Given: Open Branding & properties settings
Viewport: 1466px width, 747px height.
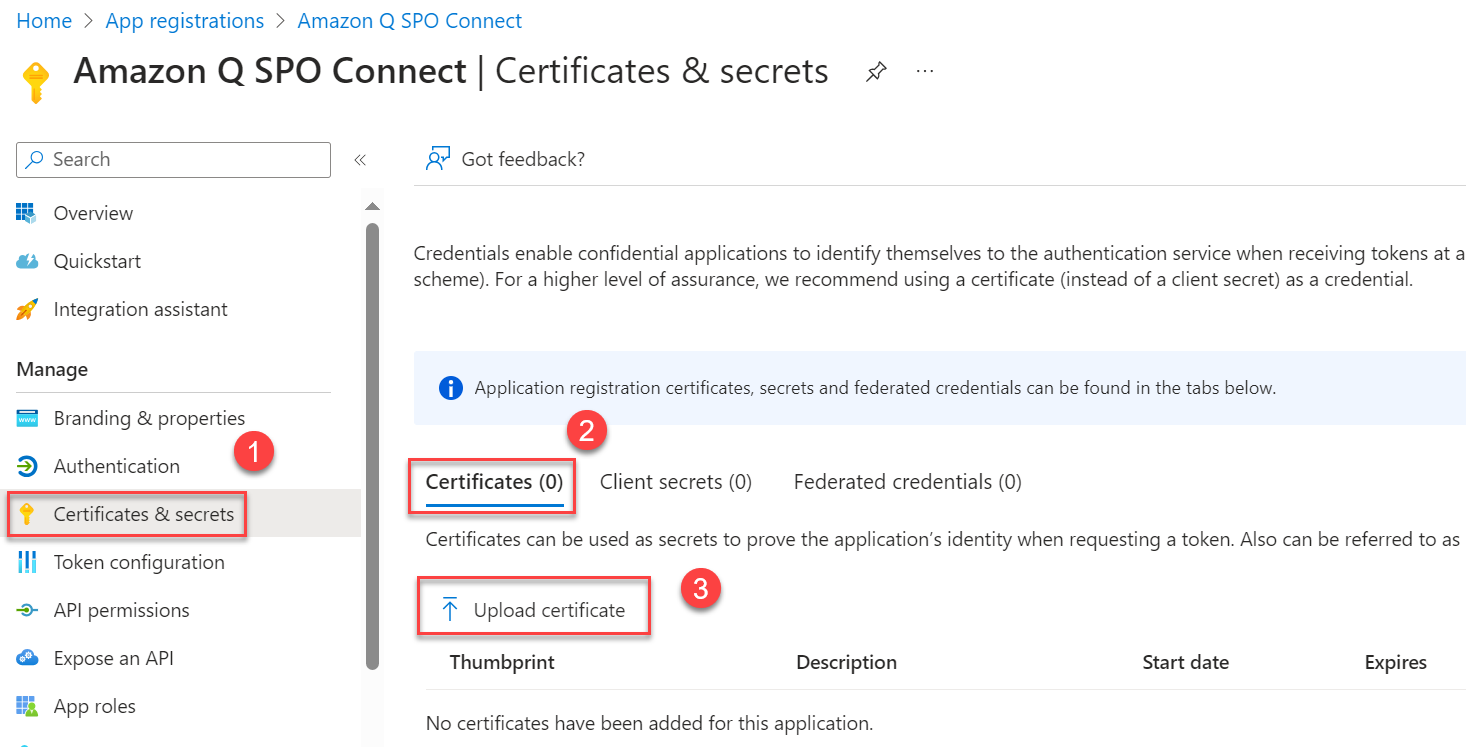Looking at the screenshot, I should tap(148, 417).
